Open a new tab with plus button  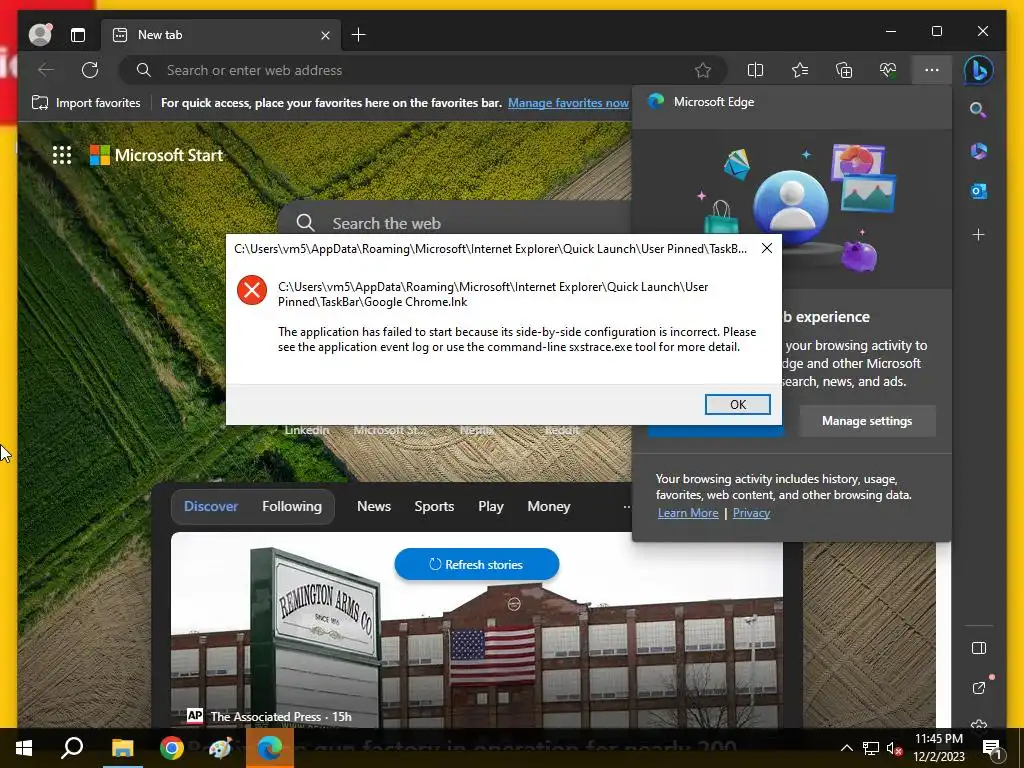tap(359, 35)
